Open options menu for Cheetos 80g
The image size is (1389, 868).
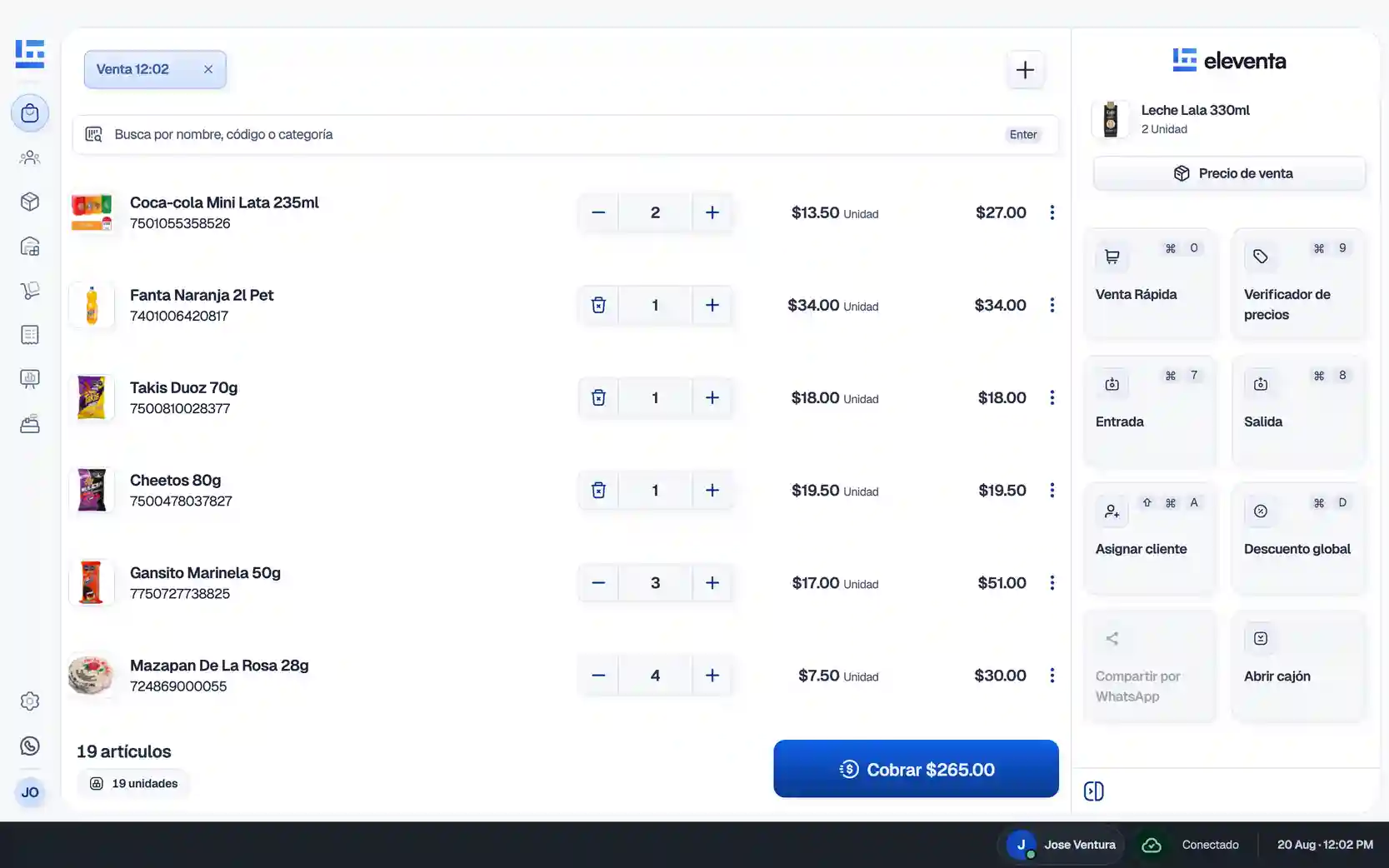1052,490
